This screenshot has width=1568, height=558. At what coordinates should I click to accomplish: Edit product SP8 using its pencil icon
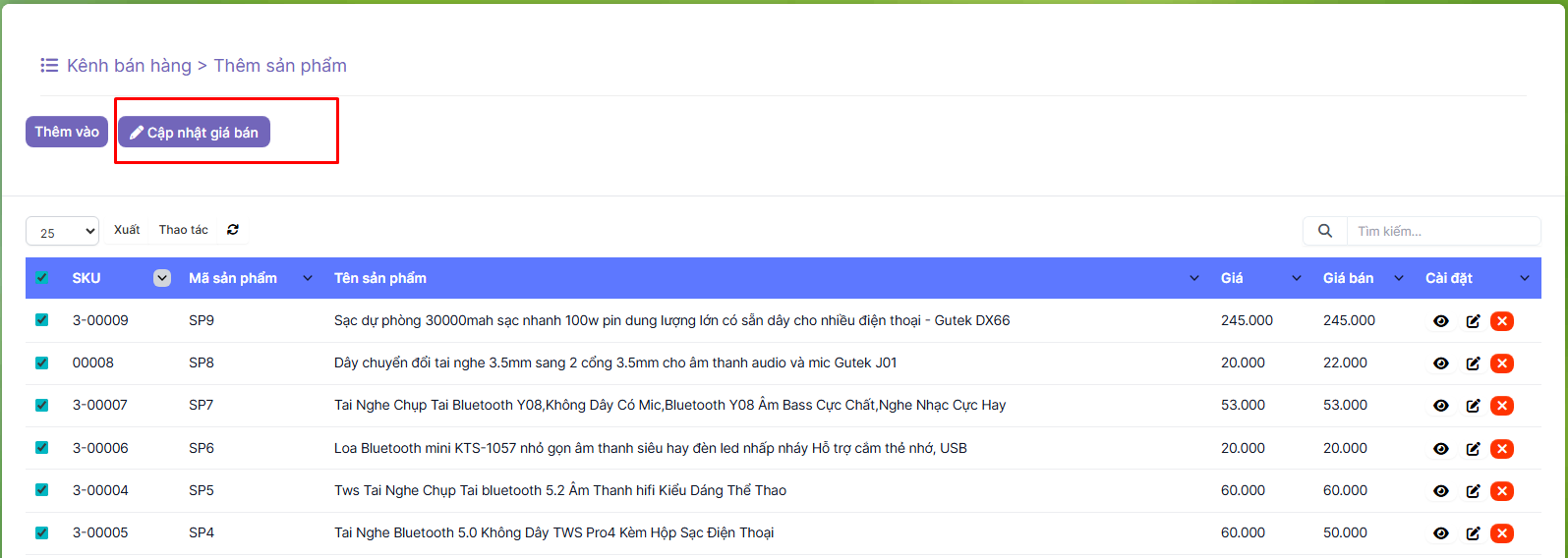click(x=1473, y=363)
